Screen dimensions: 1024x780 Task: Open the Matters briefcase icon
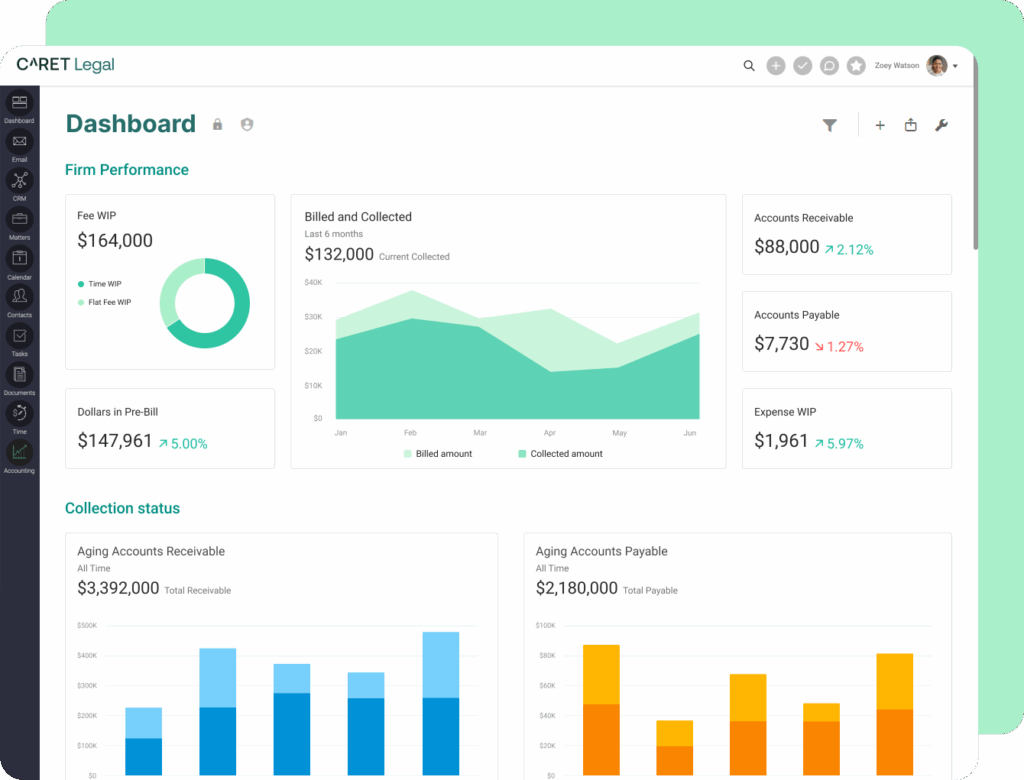[19, 220]
